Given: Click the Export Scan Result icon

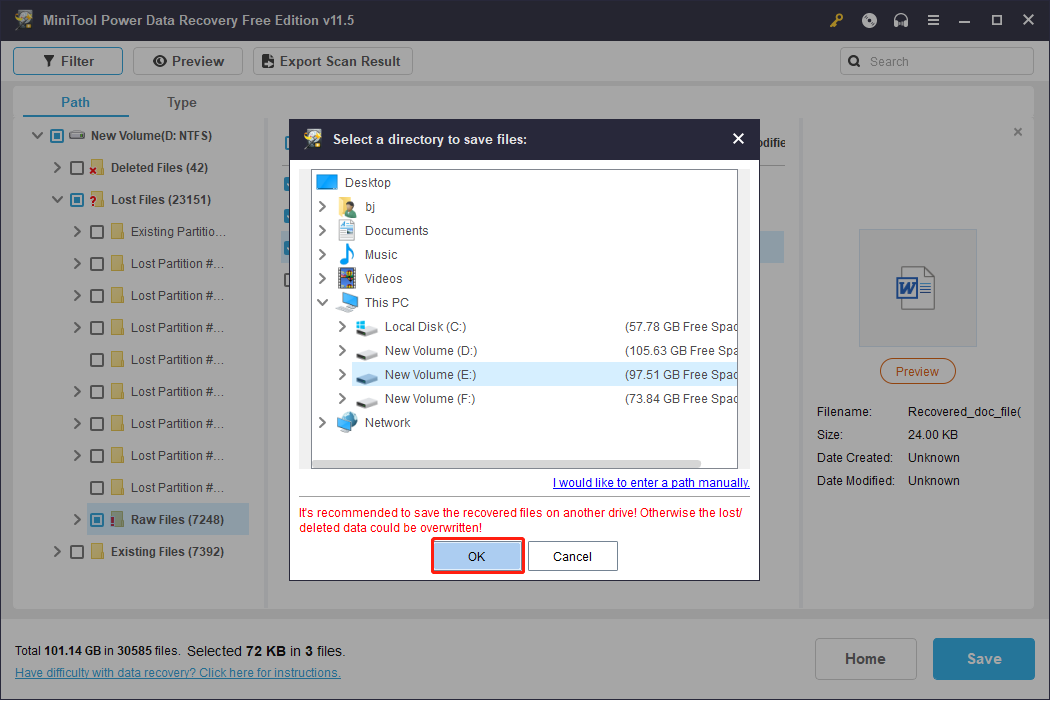Looking at the screenshot, I should click(267, 61).
